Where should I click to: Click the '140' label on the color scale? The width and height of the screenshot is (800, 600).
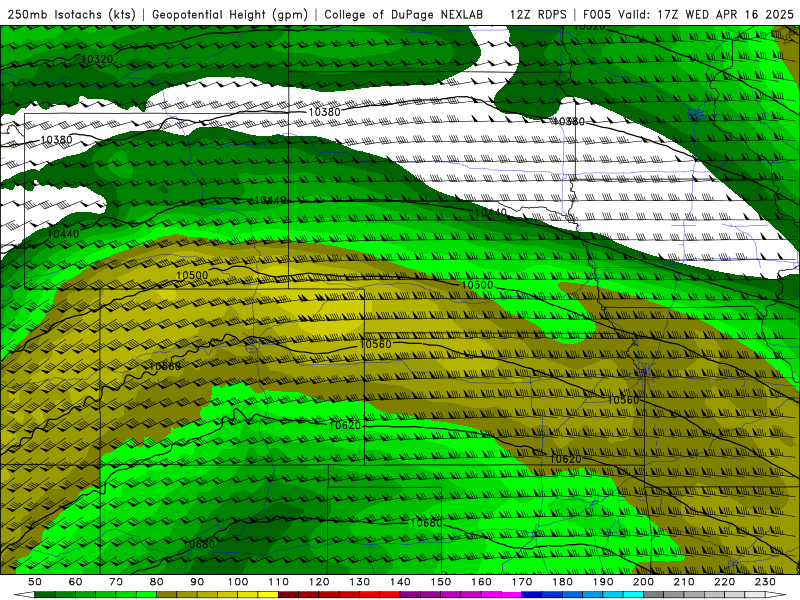pos(400,582)
